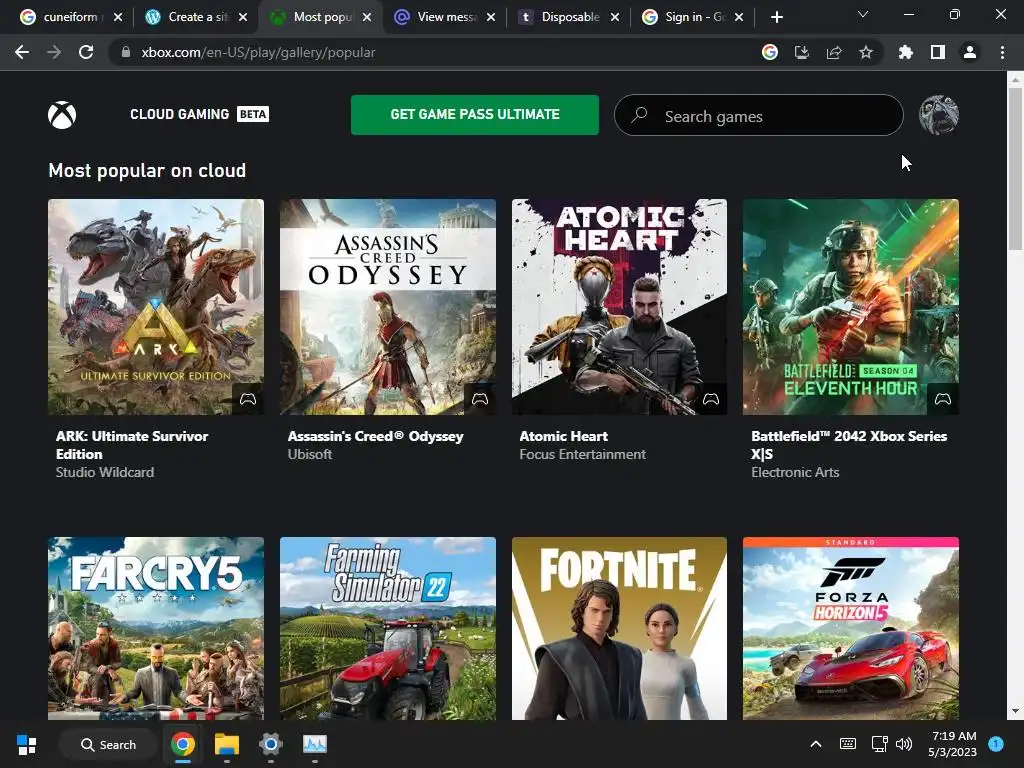Open the tab search dropdown arrow
Viewport: 1024px width, 768px height.
click(x=863, y=14)
